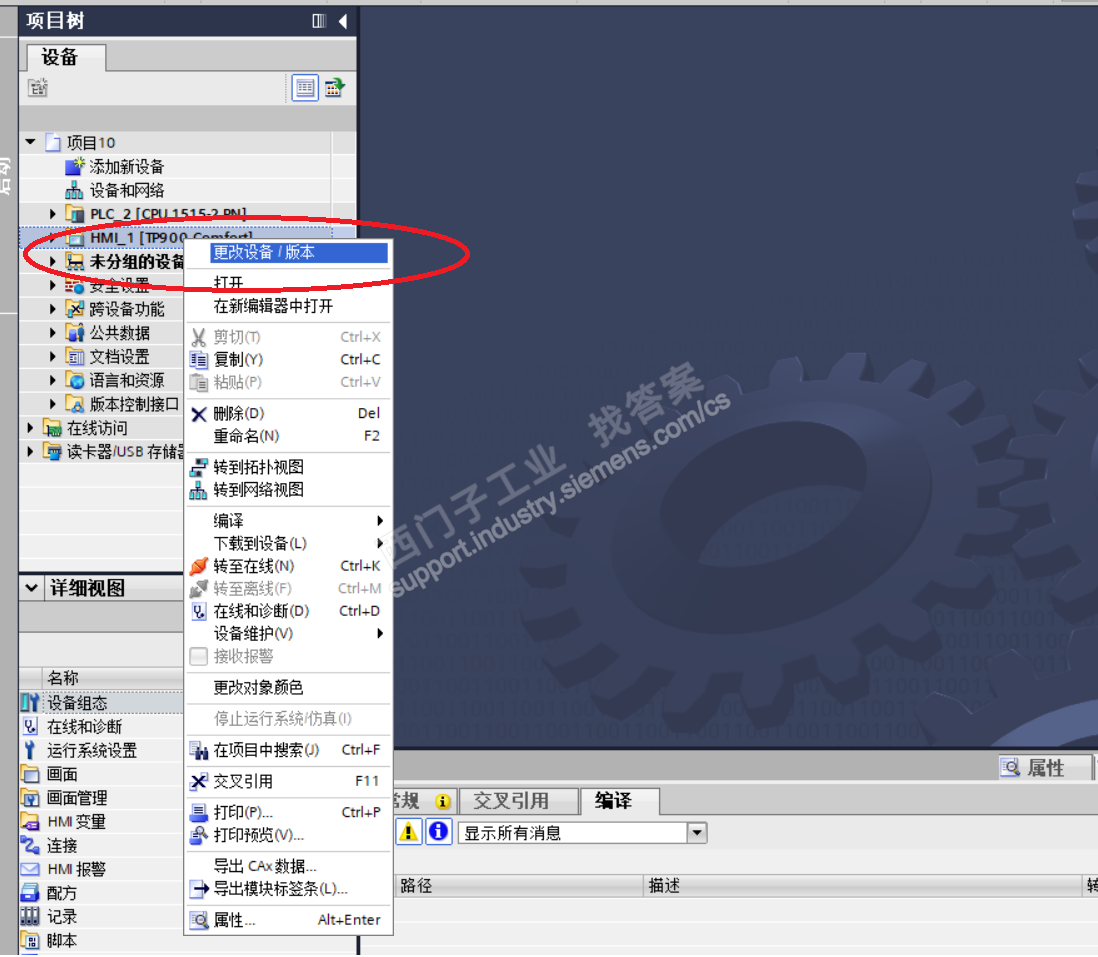Click the 公共数据 folder icon
The width and height of the screenshot is (1098, 957).
[74, 333]
